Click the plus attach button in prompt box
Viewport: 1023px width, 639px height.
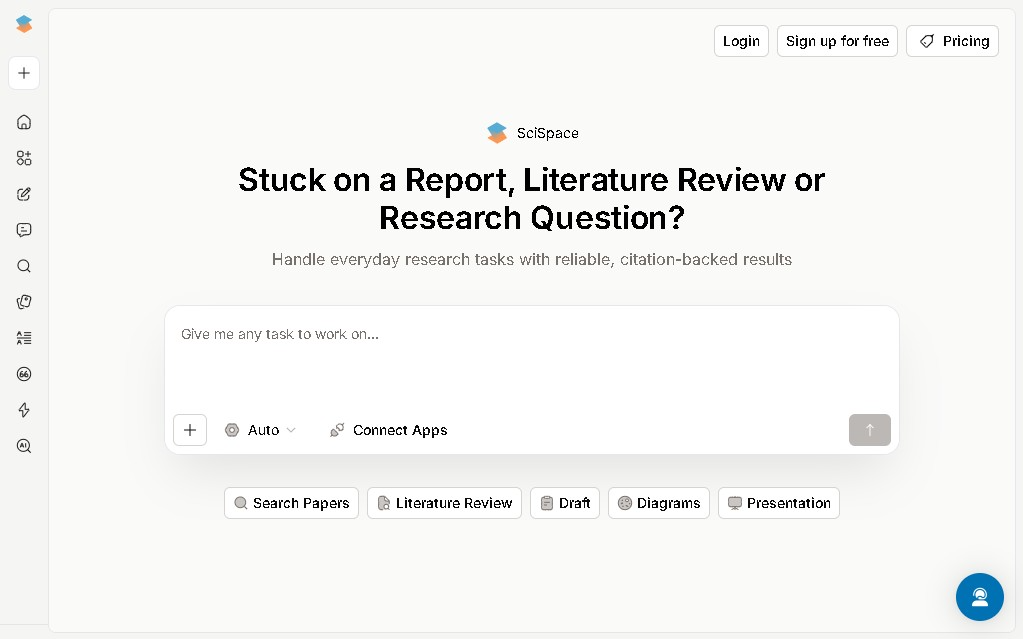[190, 430]
